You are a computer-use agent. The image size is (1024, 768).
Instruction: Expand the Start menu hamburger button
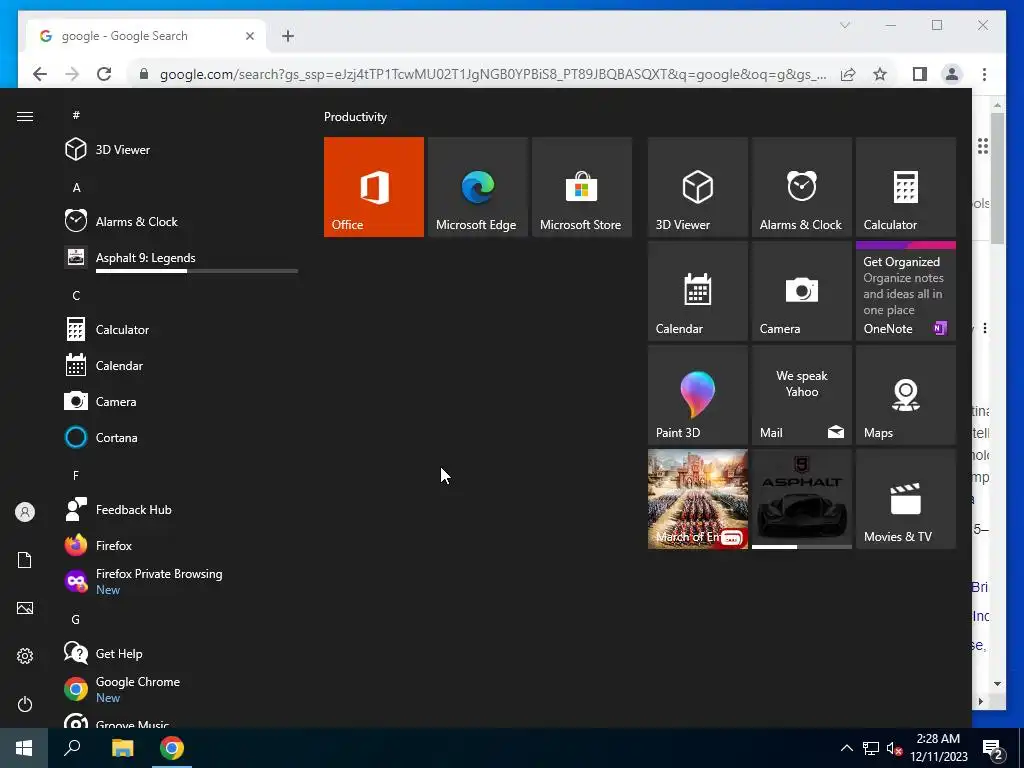click(x=25, y=116)
